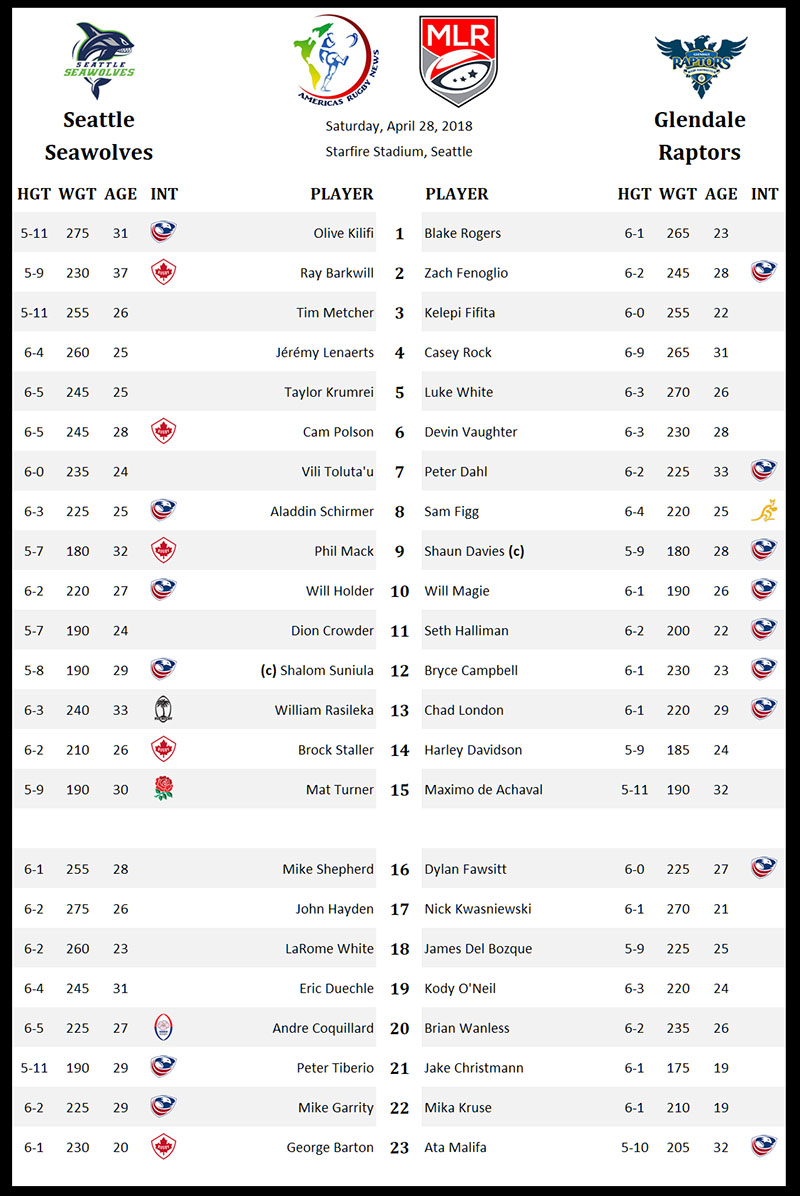Click the Canada badge beside Ray Barkwill
This screenshot has height=1196, width=800.
[163, 272]
